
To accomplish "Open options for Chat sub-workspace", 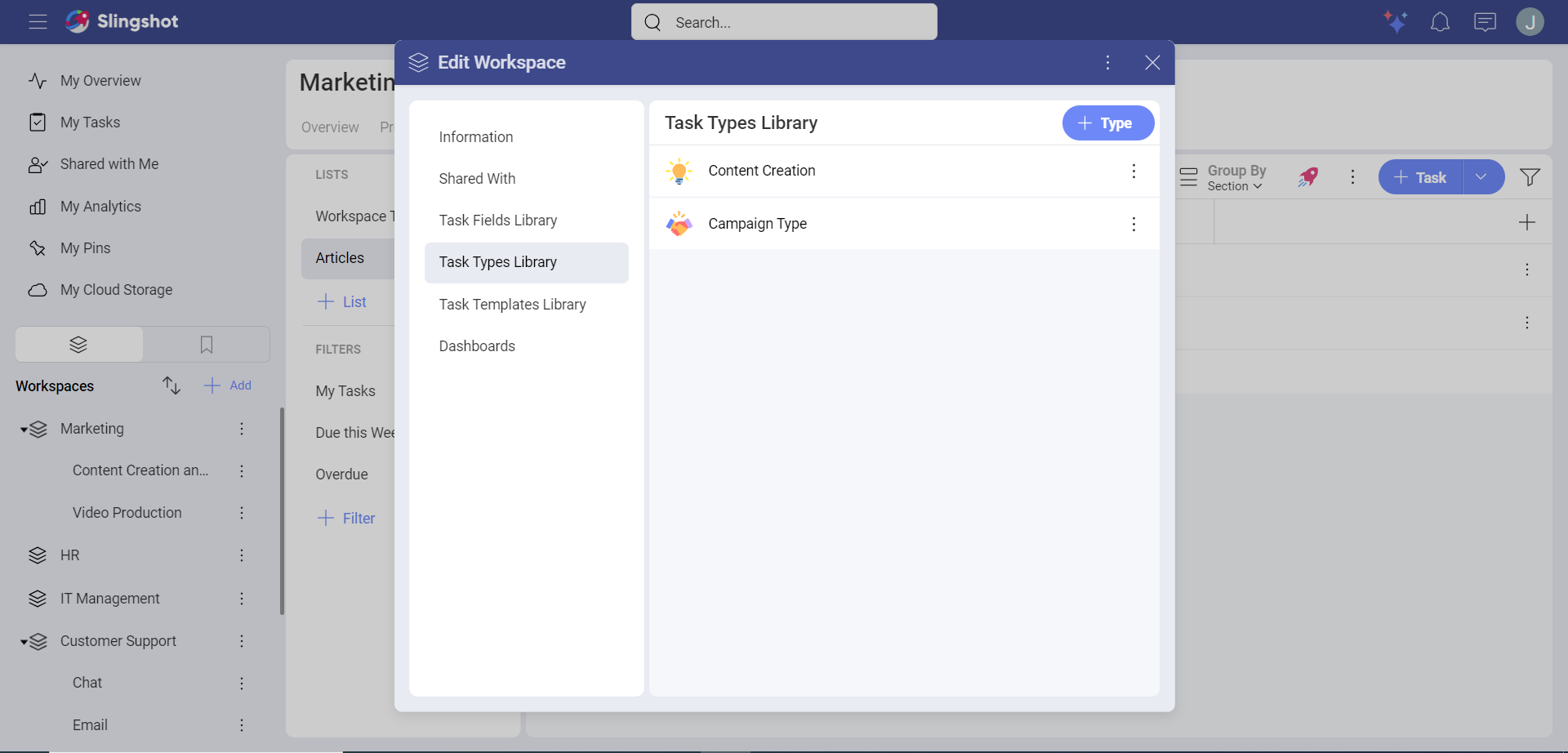I will pyautogui.click(x=242, y=683).
